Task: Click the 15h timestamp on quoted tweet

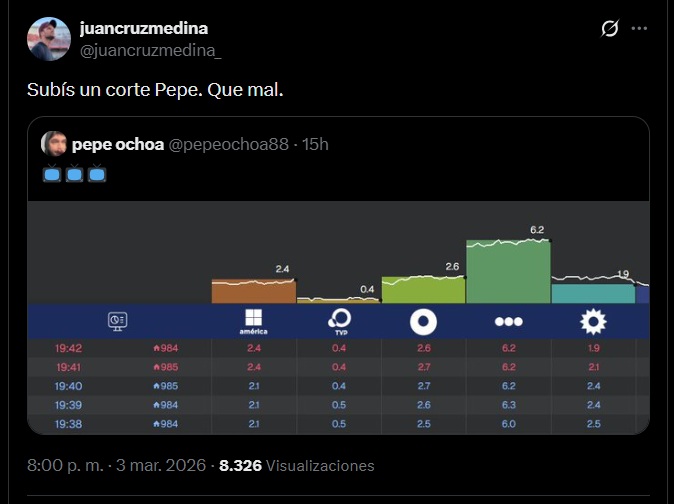Action: [x=315, y=145]
